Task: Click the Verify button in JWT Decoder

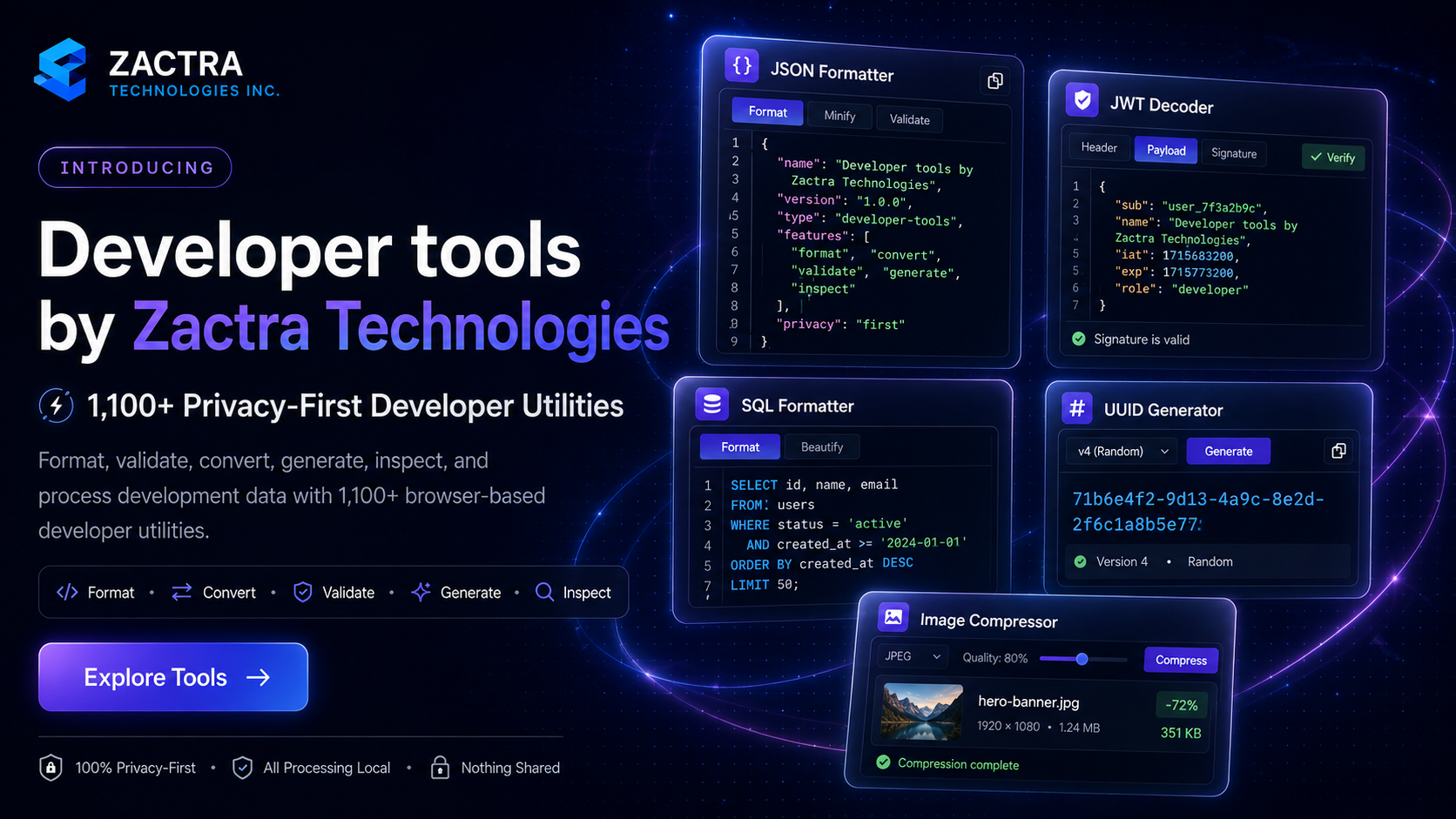Action: pos(1333,158)
